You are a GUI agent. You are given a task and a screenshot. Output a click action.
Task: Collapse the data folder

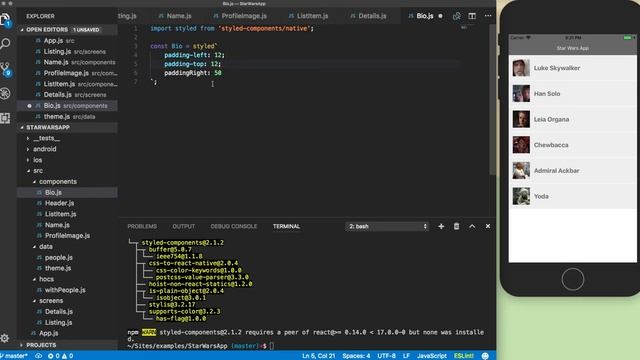[67, 247]
